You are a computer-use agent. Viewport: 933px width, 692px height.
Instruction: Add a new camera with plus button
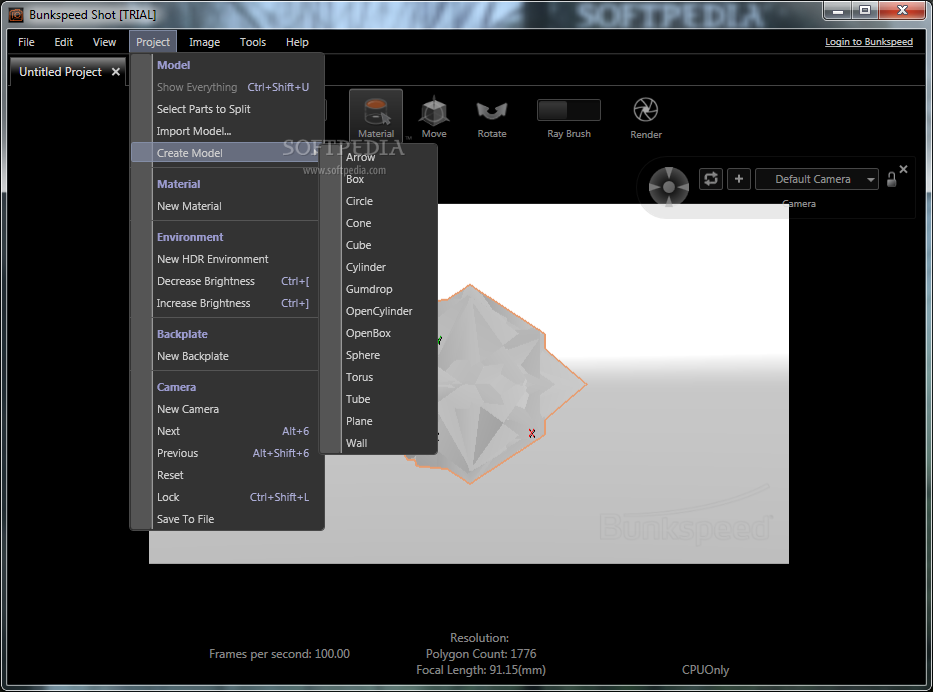pyautogui.click(x=738, y=179)
